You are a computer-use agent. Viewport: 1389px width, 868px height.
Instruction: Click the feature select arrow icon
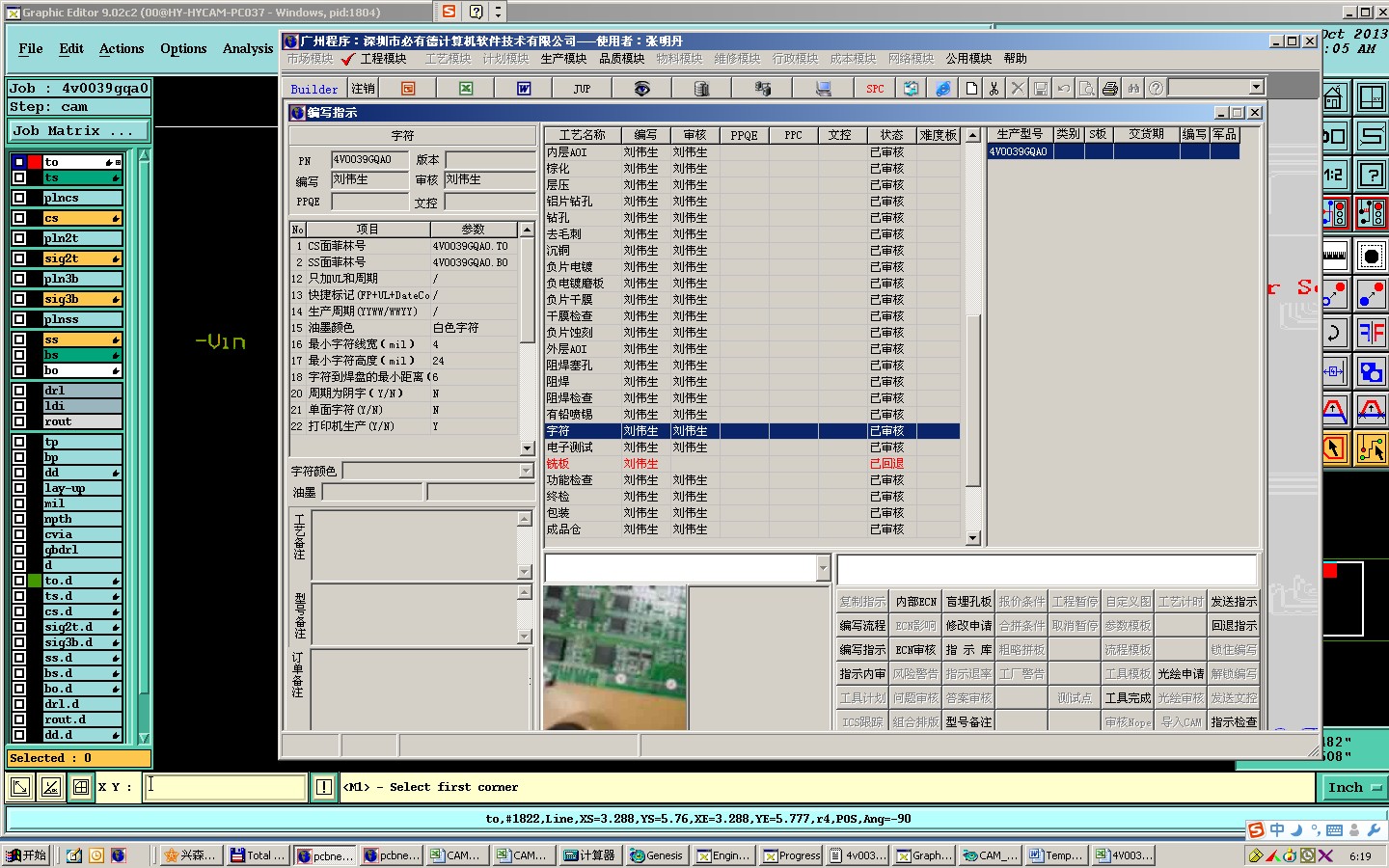tap(1334, 448)
